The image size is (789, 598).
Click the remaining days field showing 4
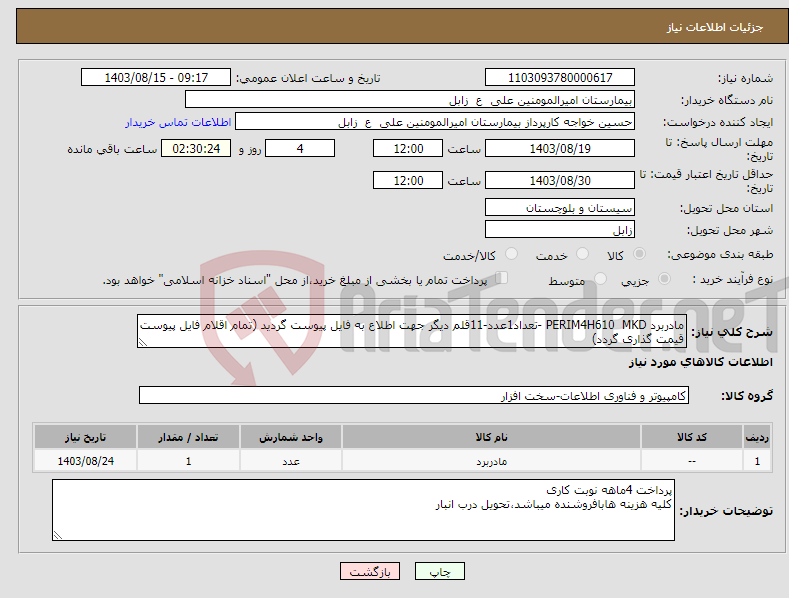click(300, 148)
